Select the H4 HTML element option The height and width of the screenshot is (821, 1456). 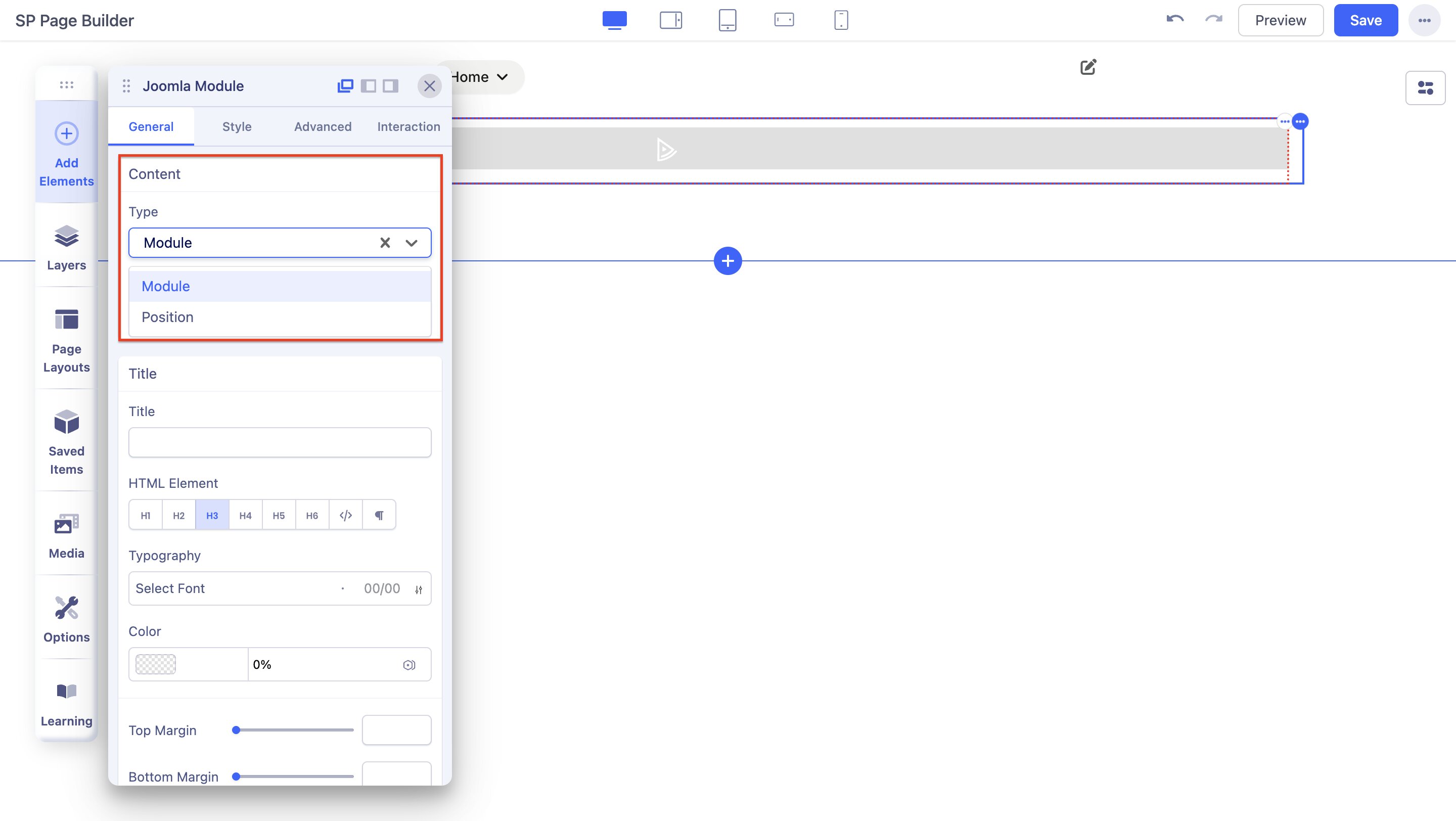point(245,515)
